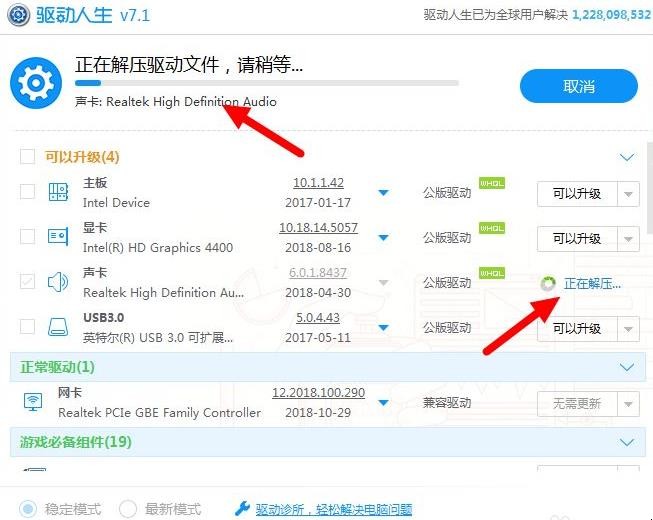Click the 声卡 speaker icon
Viewport: 653px width, 520px height.
[58, 281]
